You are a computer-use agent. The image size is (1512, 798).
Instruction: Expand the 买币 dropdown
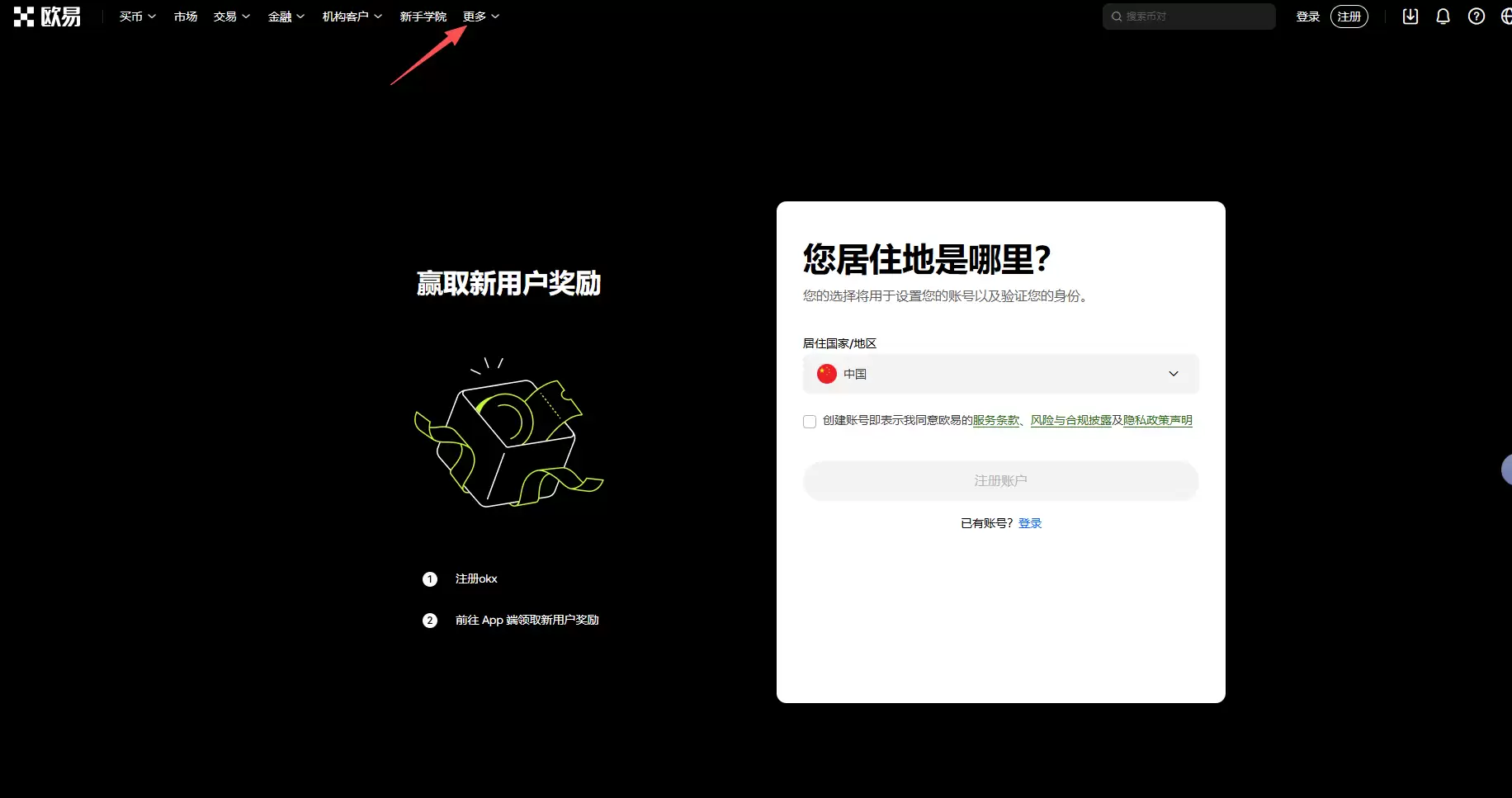click(x=132, y=16)
